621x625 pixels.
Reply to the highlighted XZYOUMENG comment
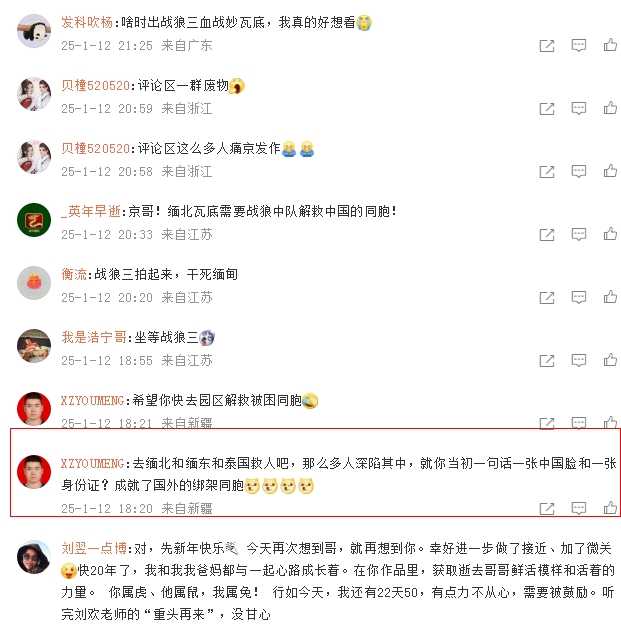(578, 508)
